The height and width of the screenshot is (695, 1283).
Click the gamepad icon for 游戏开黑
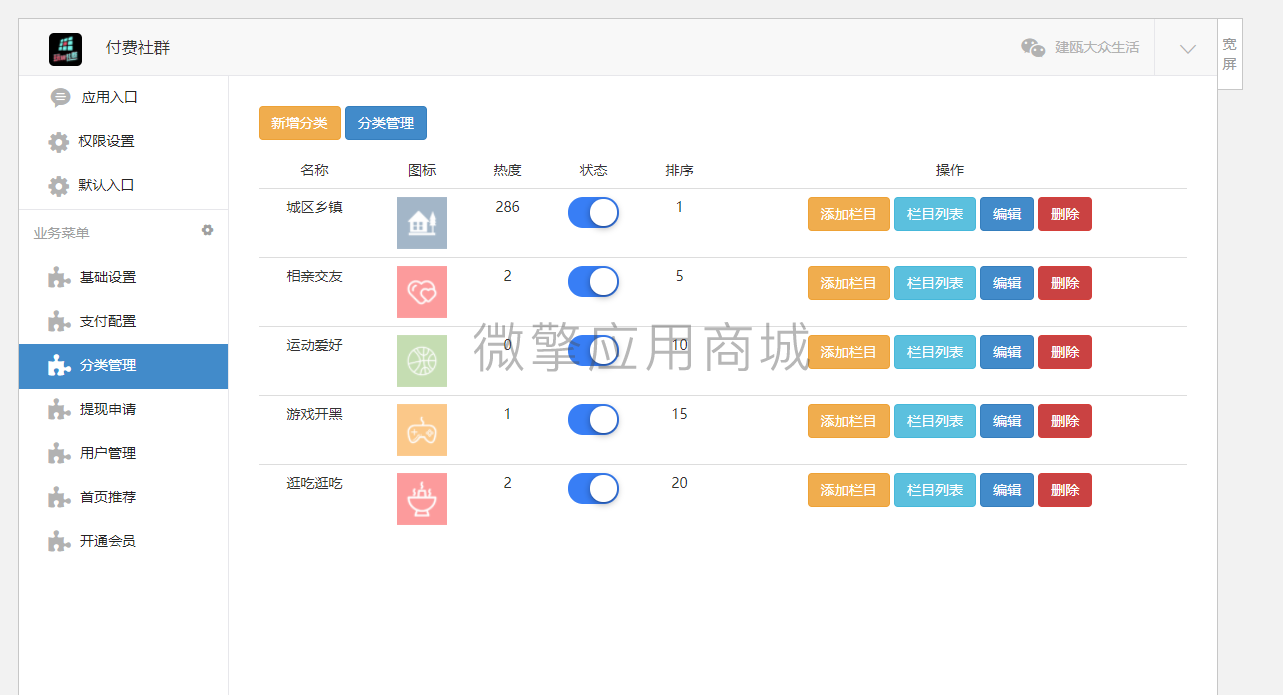[422, 430]
